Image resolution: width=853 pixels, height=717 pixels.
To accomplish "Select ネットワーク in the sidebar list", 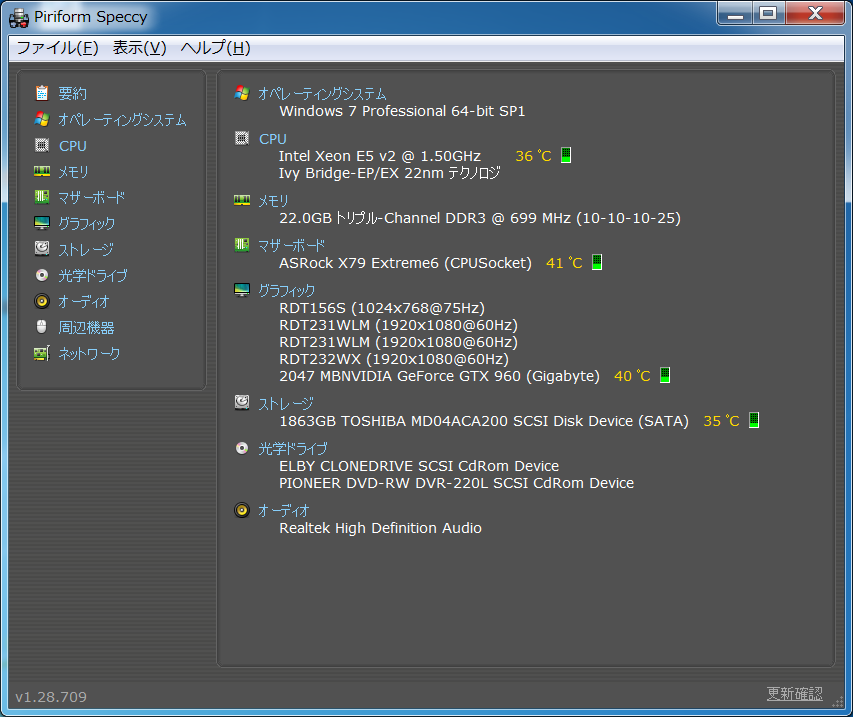I will coord(89,354).
